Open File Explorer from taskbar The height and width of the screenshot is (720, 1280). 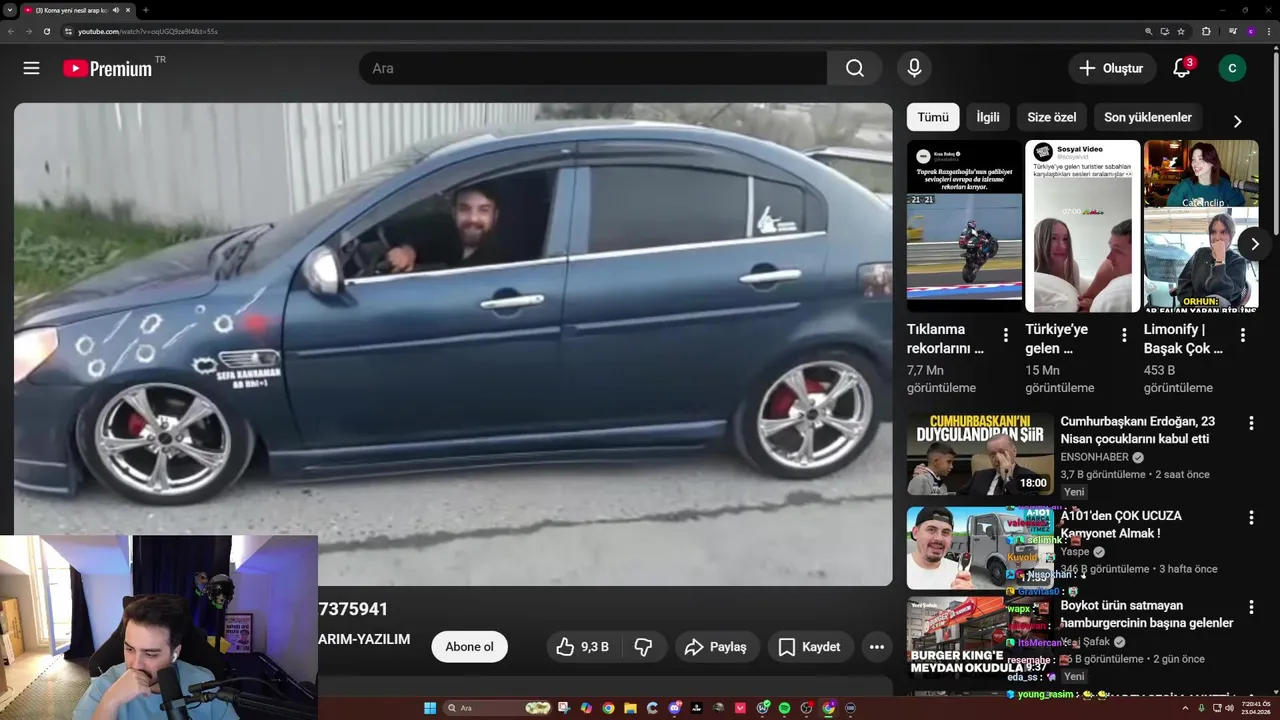[x=630, y=708]
